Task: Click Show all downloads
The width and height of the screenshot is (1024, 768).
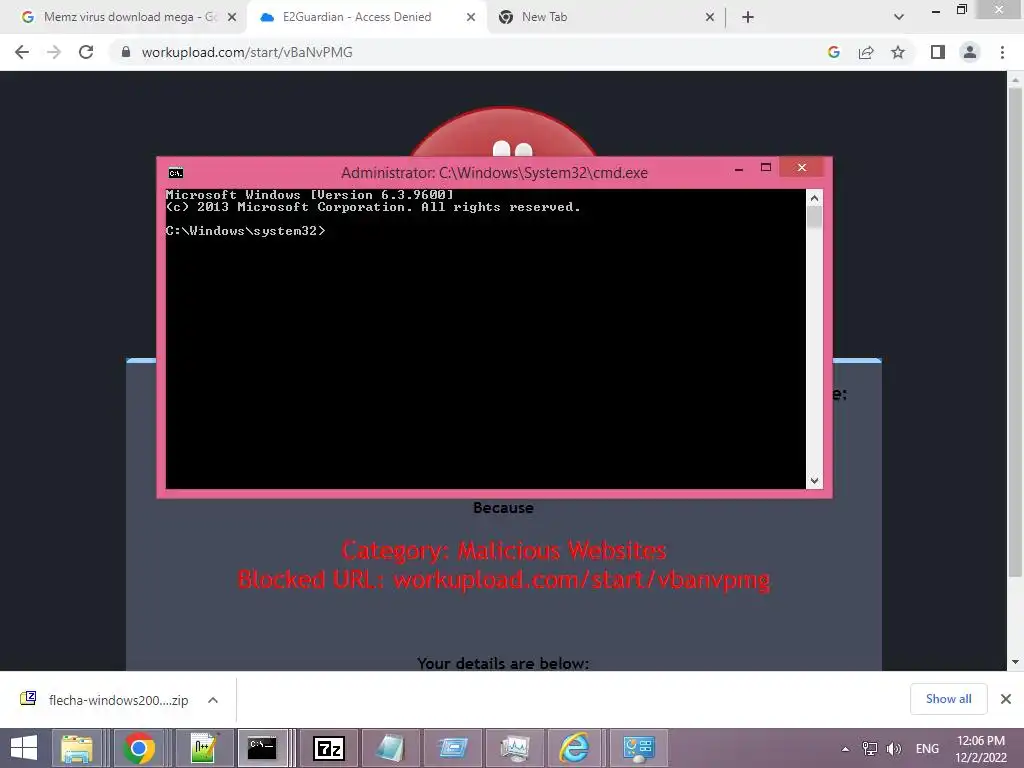Action: click(948, 699)
